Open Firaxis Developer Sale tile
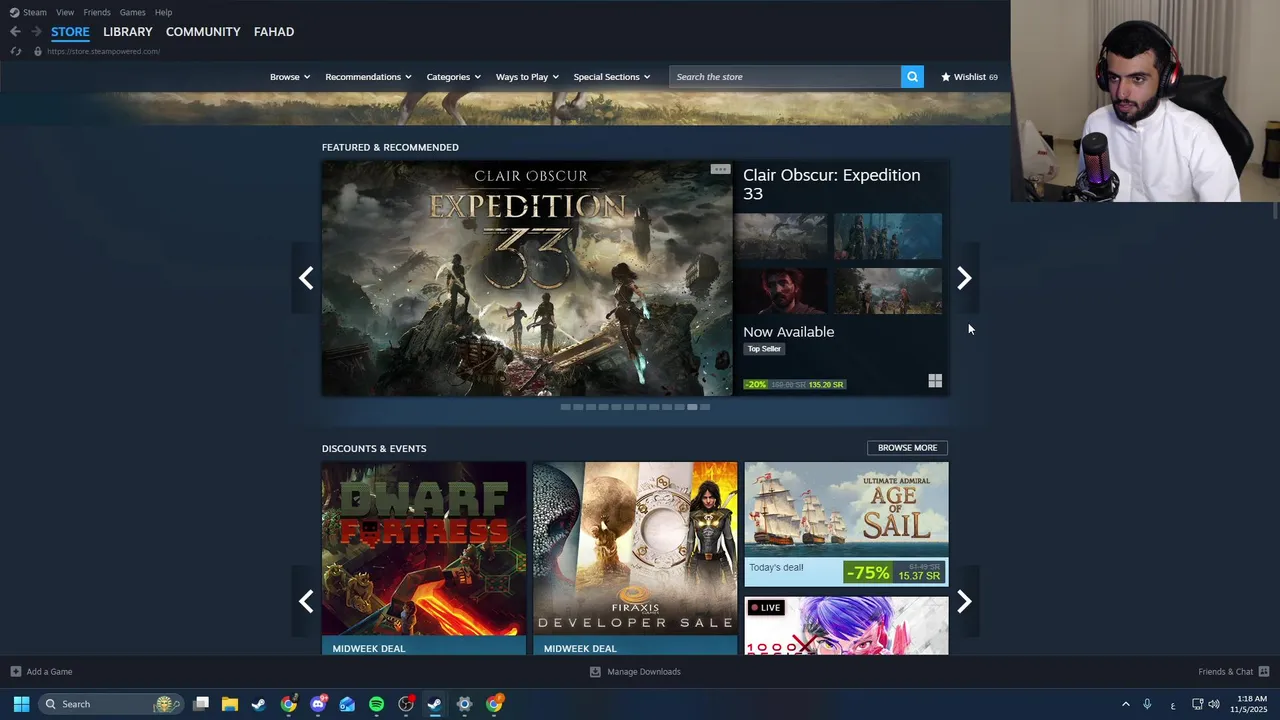Viewport: 1280px width, 720px height. 635,558
